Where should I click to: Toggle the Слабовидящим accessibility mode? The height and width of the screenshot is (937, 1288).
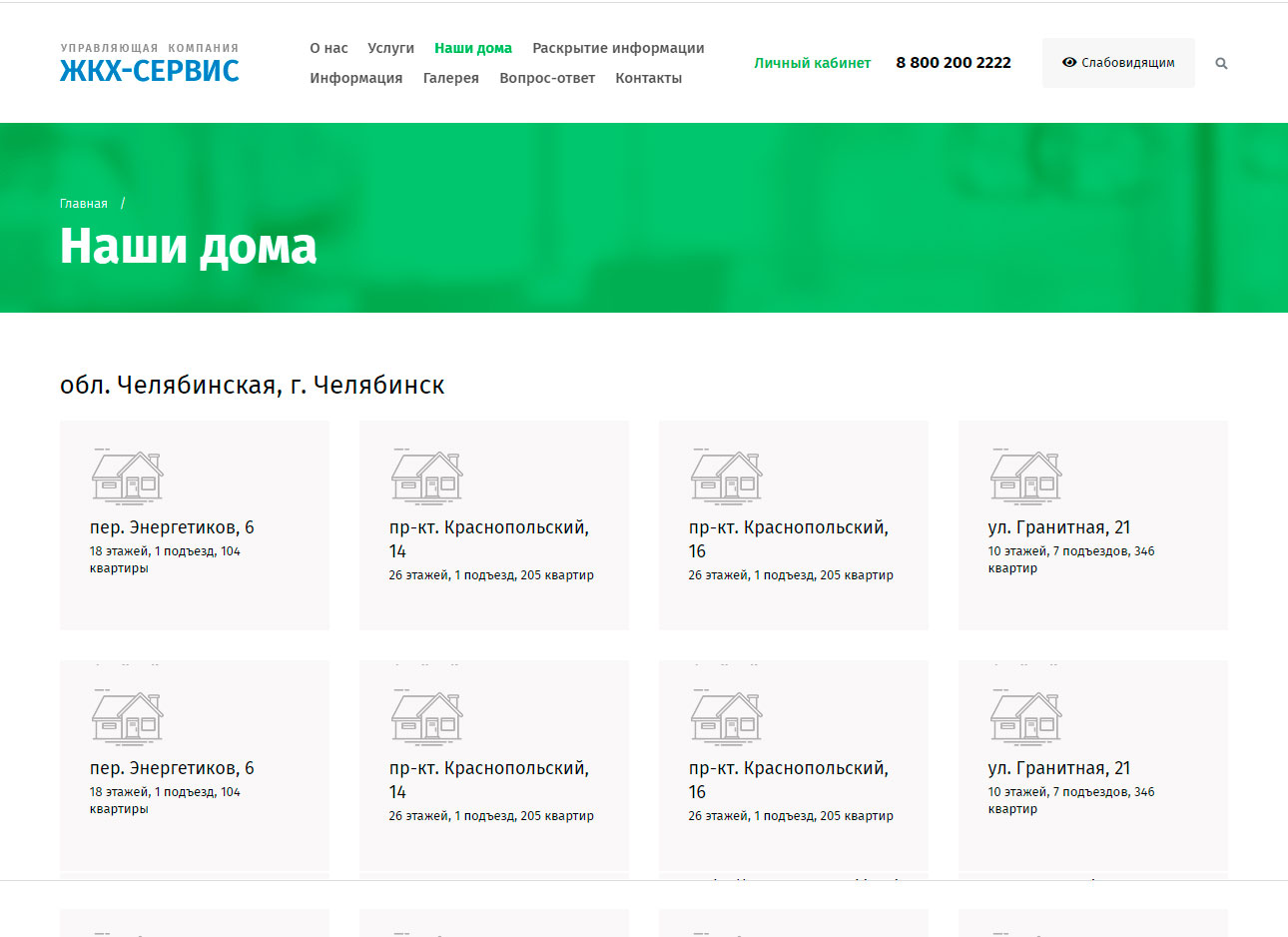pyautogui.click(x=1118, y=63)
